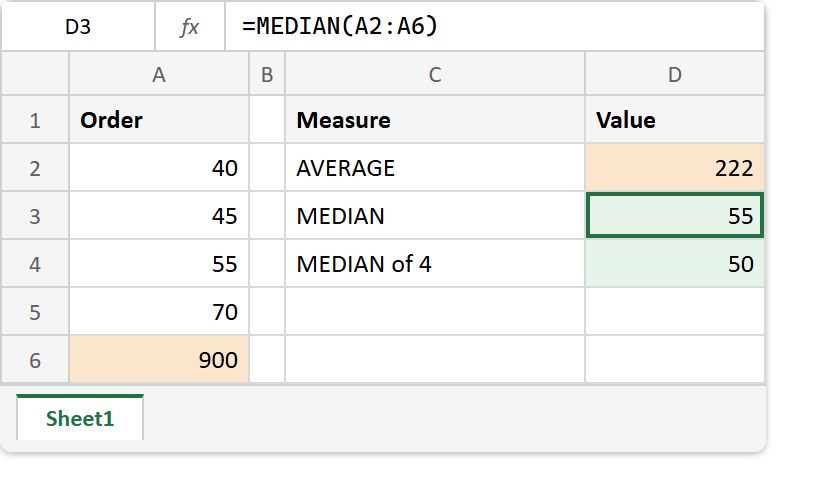Select row 1 header
Viewport: 814px width, 500px height.
35,120
